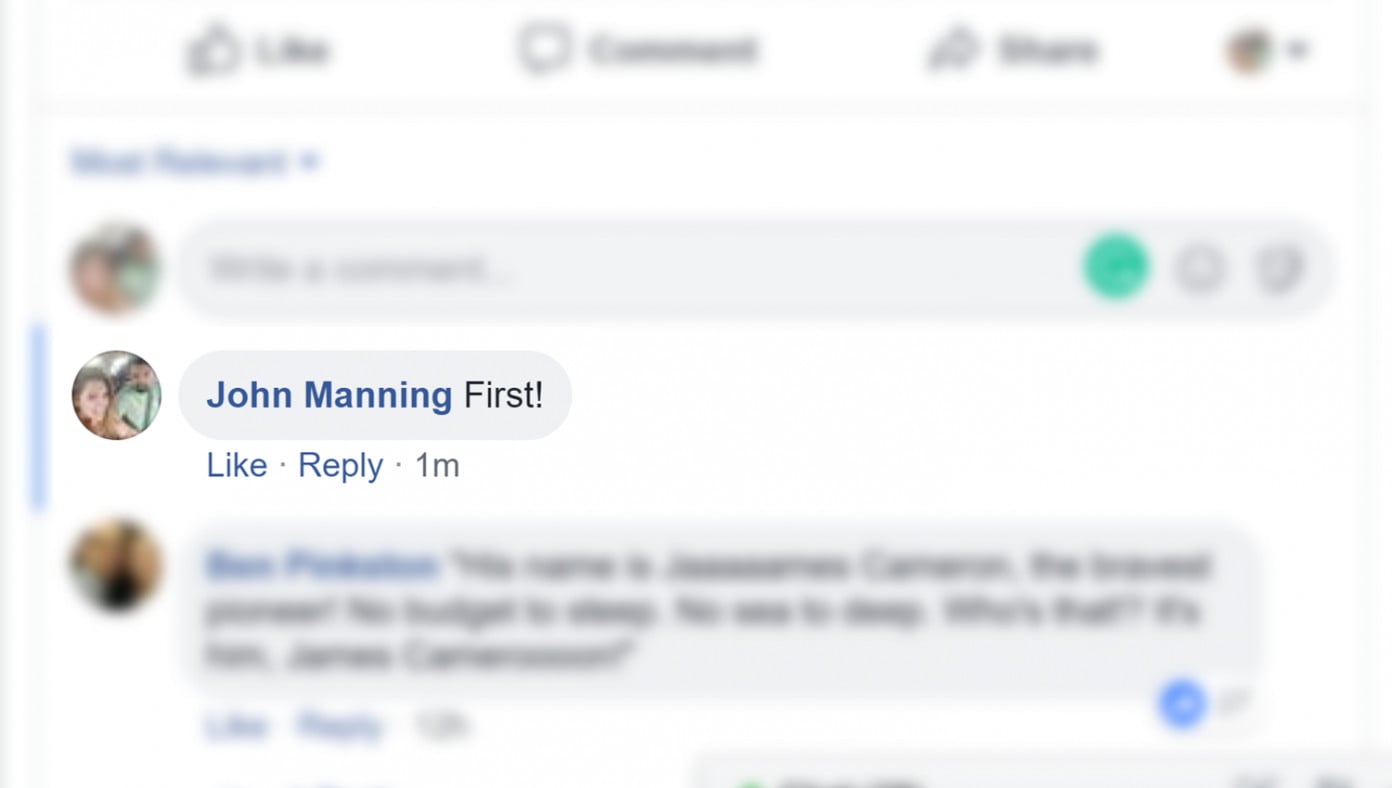Open the emoji picker in the comment box

1200,268
